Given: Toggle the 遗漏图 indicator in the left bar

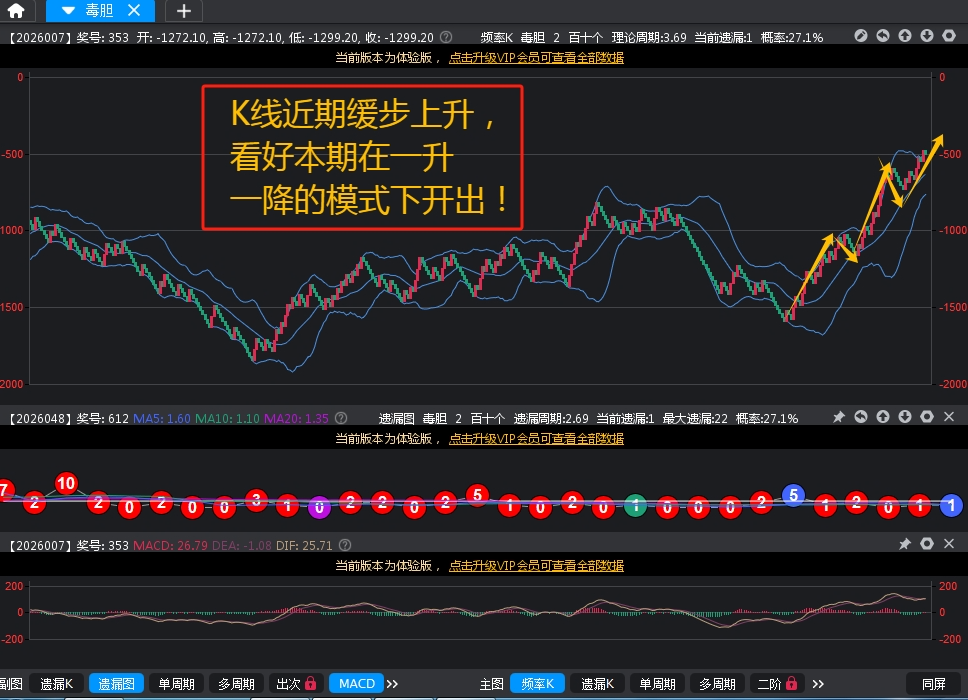Looking at the screenshot, I should click(x=116, y=684).
